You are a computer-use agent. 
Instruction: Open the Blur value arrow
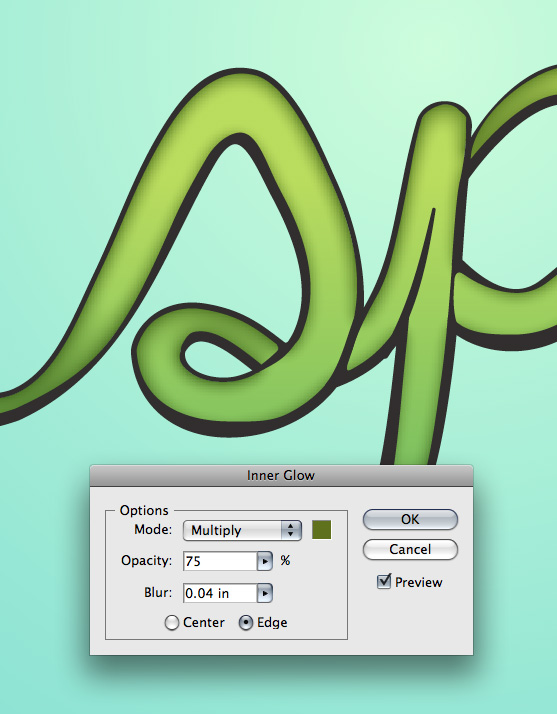point(265,593)
